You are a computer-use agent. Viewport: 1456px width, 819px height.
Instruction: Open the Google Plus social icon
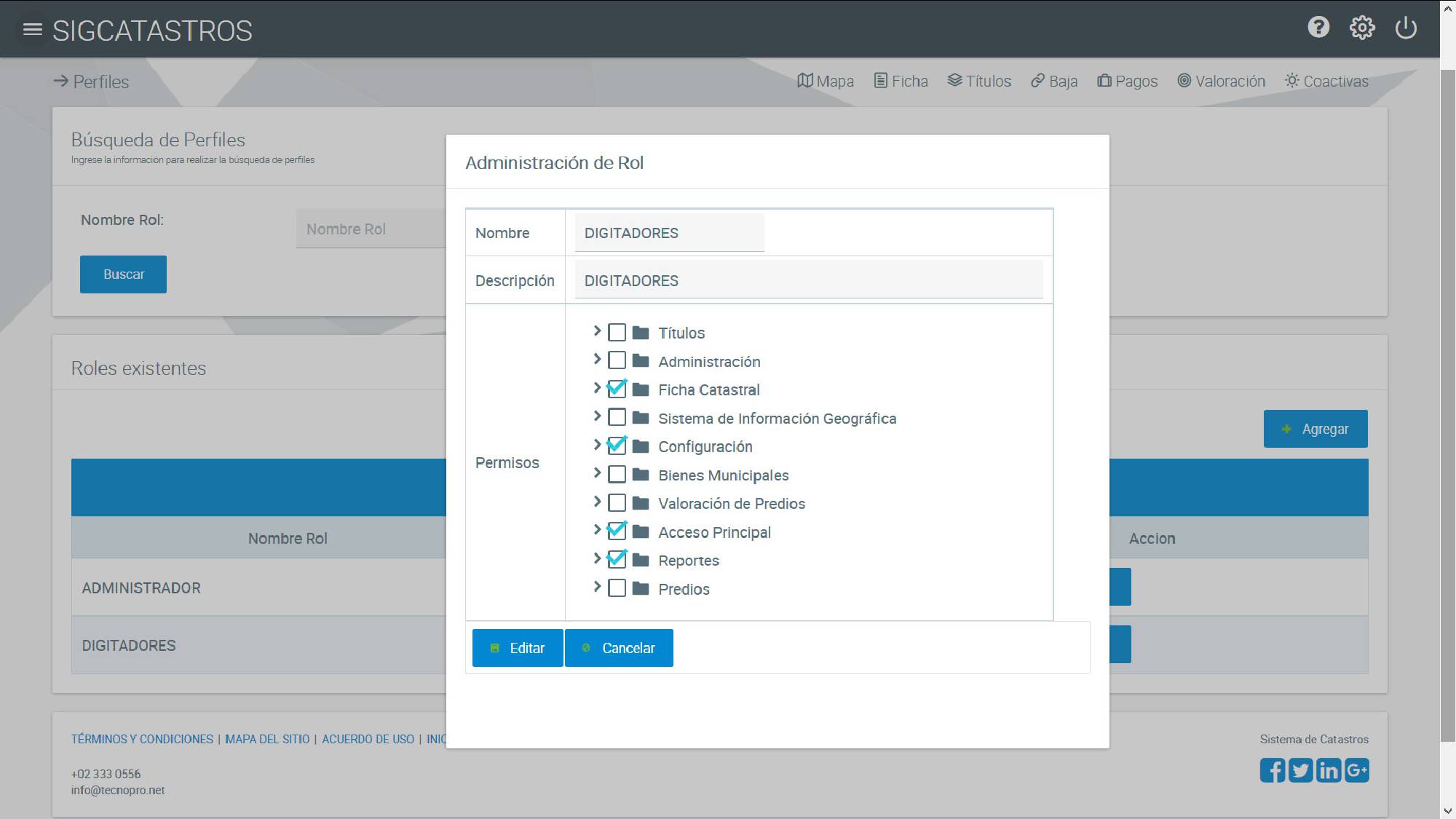tap(1357, 770)
